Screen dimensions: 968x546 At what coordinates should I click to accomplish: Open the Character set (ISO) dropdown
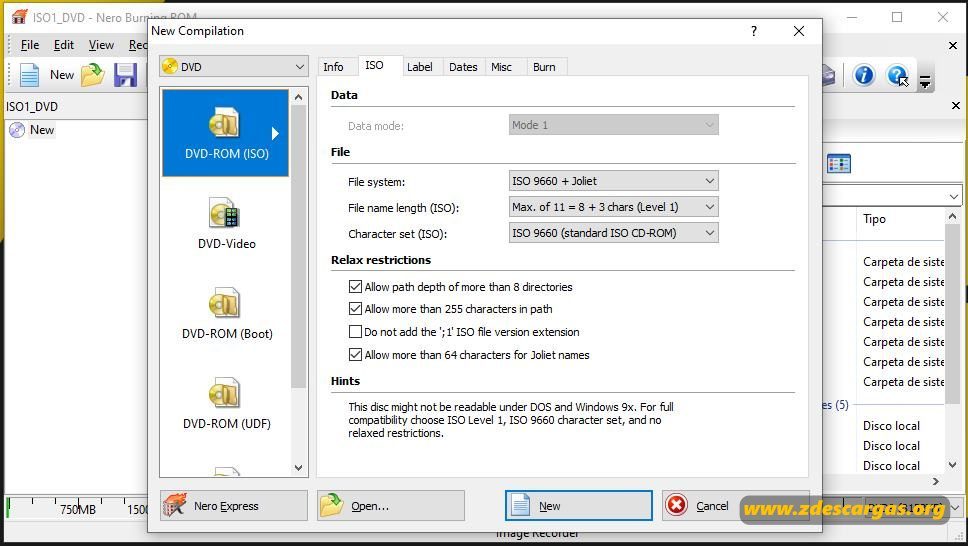[613, 233]
